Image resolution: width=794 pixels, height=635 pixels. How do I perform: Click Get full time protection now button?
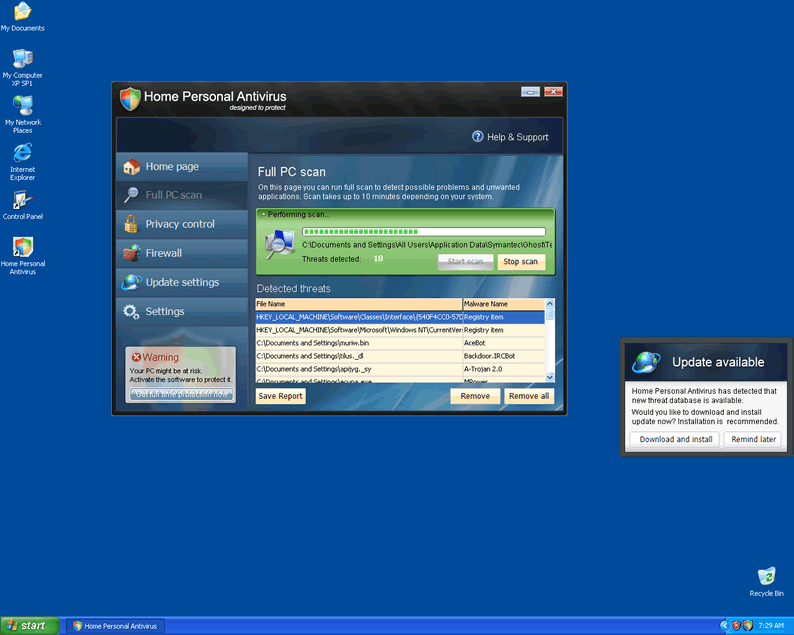181,394
